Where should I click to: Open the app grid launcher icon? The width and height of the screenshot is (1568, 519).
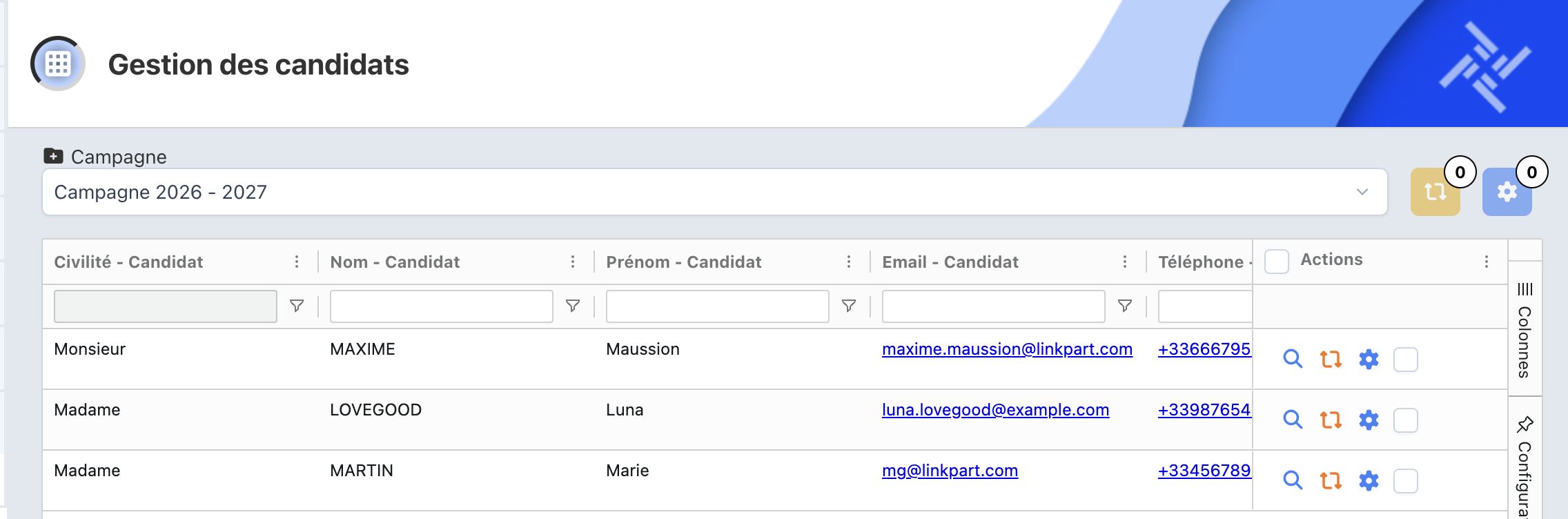tap(58, 63)
